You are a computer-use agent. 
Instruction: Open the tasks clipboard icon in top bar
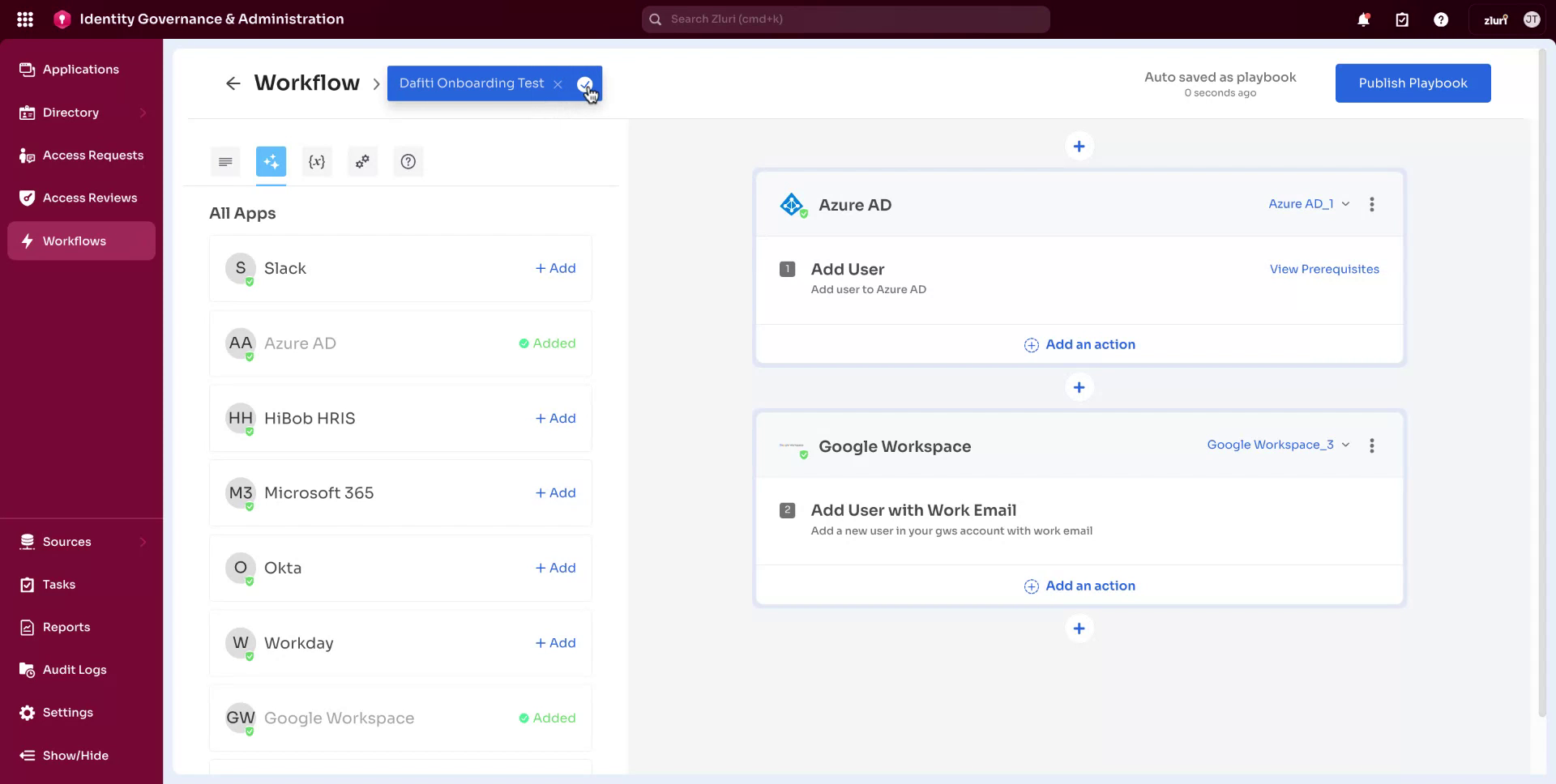click(x=1402, y=19)
